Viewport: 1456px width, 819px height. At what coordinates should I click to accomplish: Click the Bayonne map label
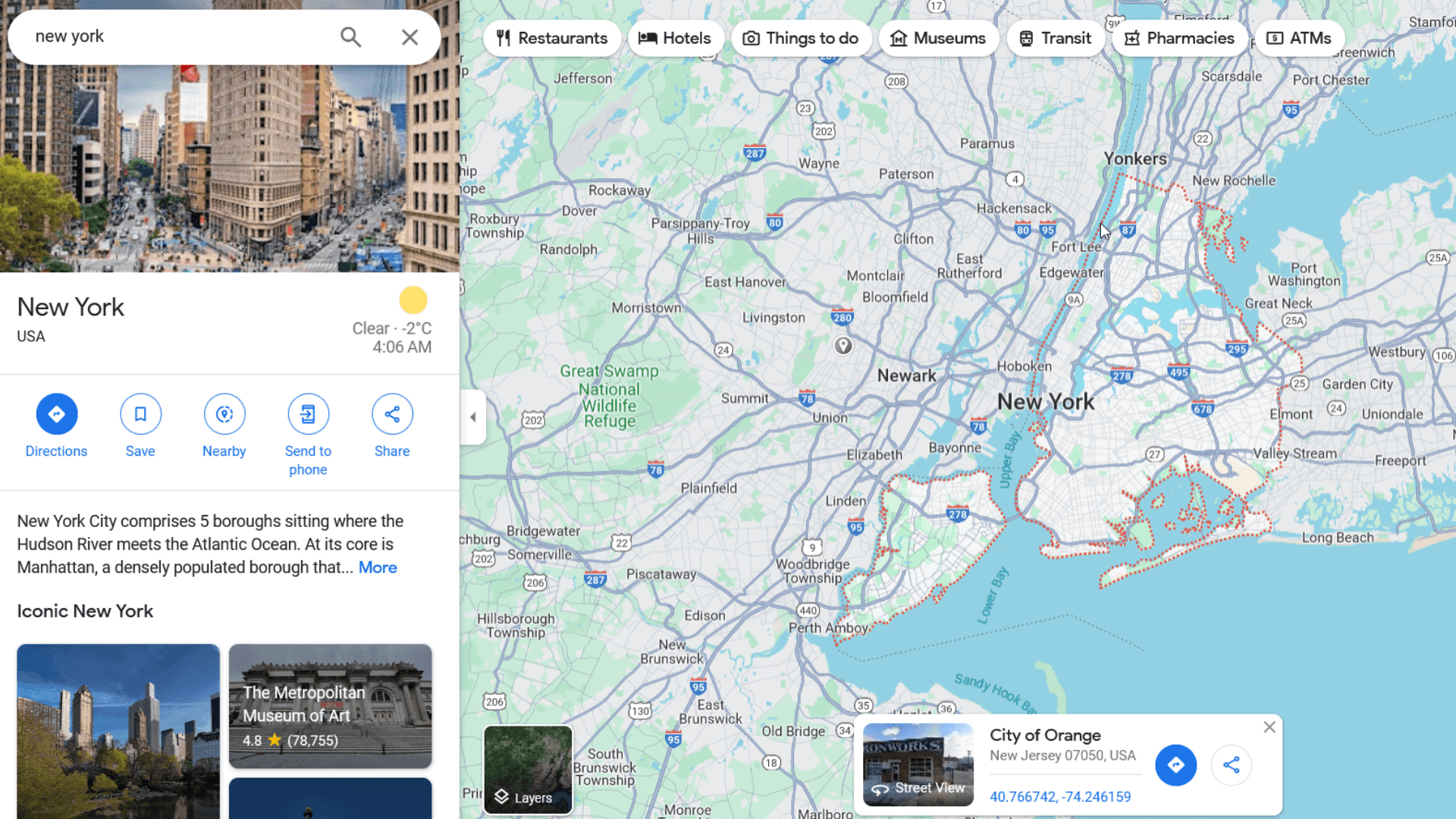pos(955,448)
